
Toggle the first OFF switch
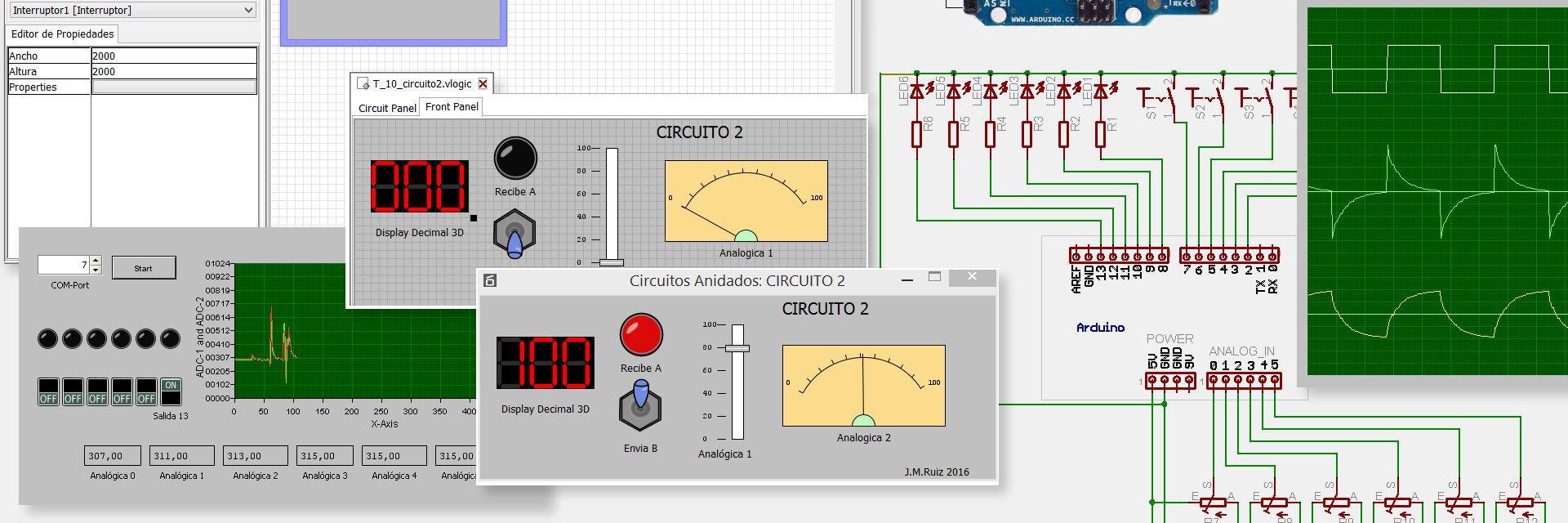[x=48, y=391]
